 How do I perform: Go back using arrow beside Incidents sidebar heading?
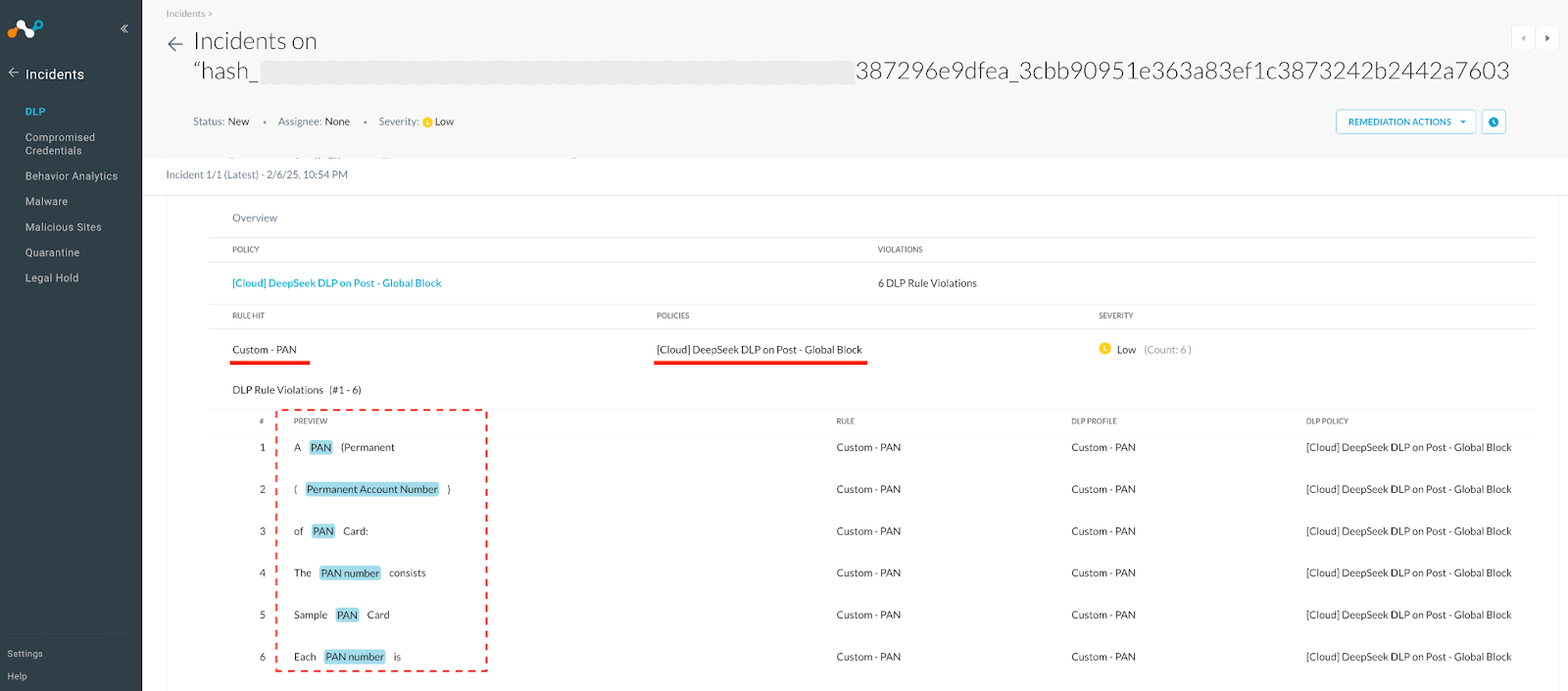14,74
